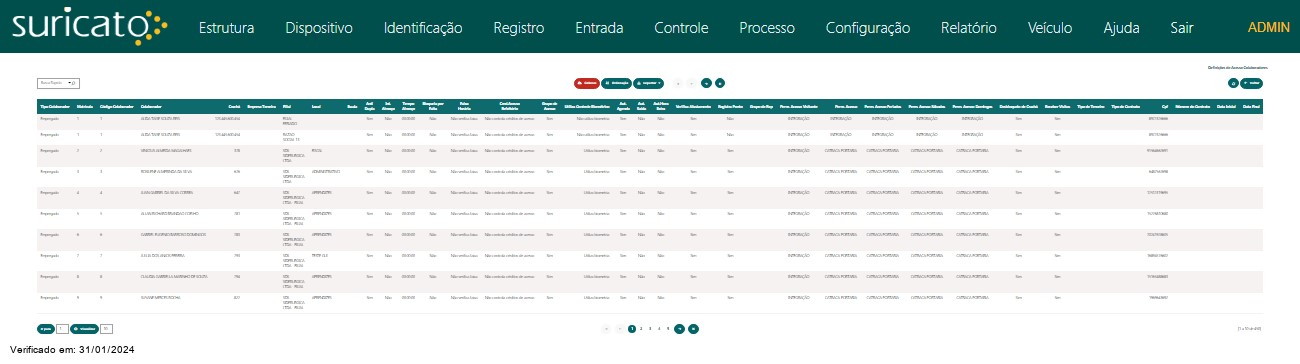Click the red delete button
The image size is (1300, 364).
(x=587, y=82)
